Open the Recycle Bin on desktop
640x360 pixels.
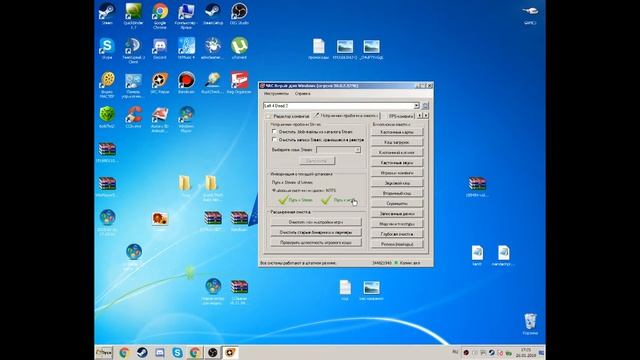pos(530,324)
